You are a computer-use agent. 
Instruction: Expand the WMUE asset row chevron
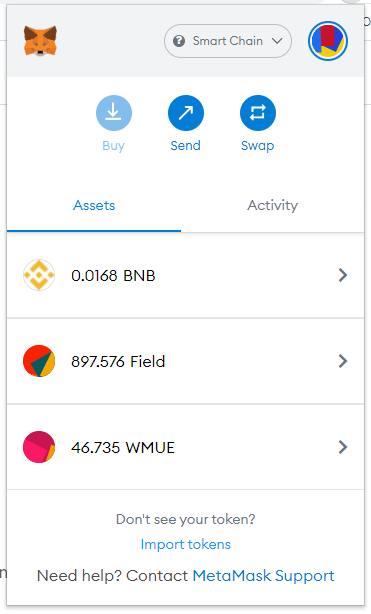coord(343,447)
